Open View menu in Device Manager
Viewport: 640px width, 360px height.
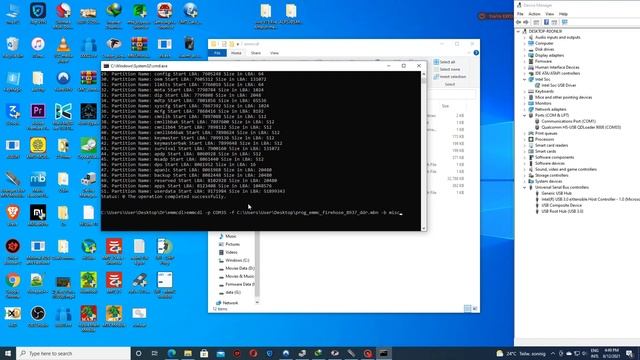[x=550, y=14]
